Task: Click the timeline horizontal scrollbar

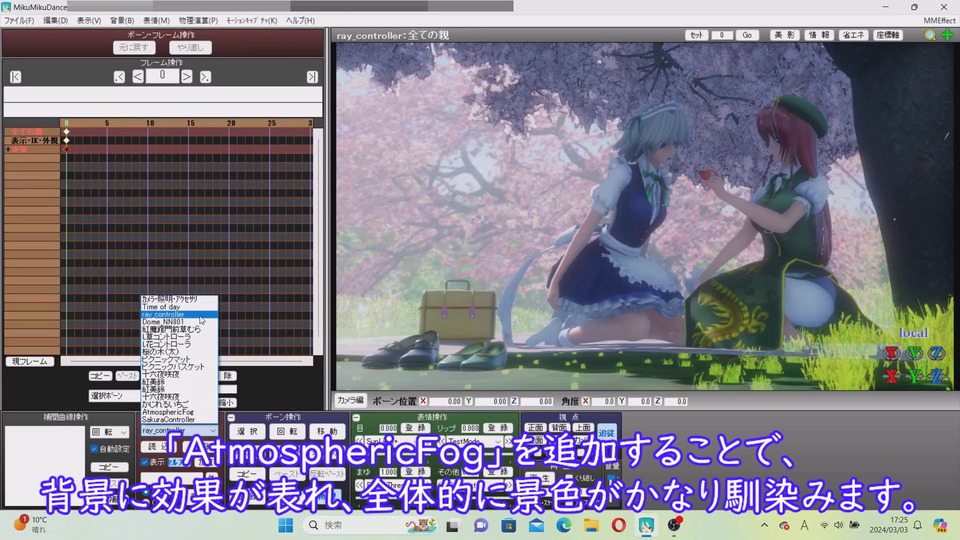Action: click(187, 361)
